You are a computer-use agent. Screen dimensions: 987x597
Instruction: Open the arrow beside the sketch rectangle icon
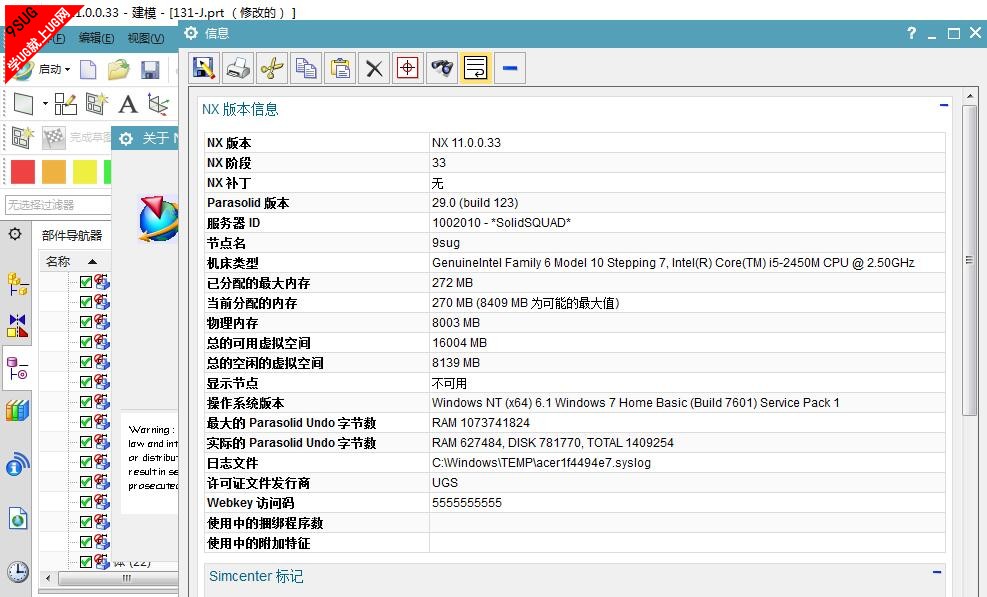click(x=45, y=103)
